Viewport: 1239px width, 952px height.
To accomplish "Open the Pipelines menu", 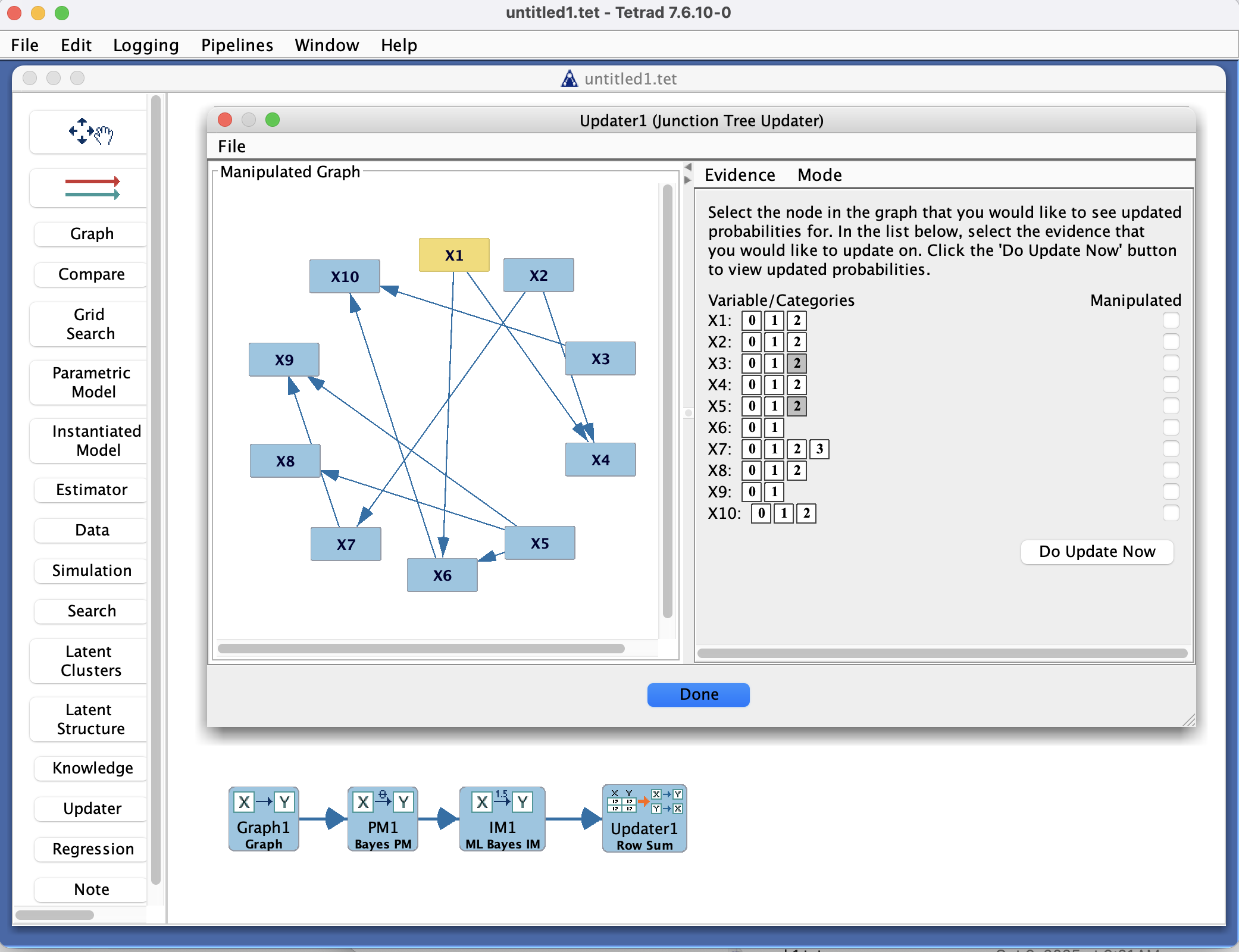I will coord(237,45).
